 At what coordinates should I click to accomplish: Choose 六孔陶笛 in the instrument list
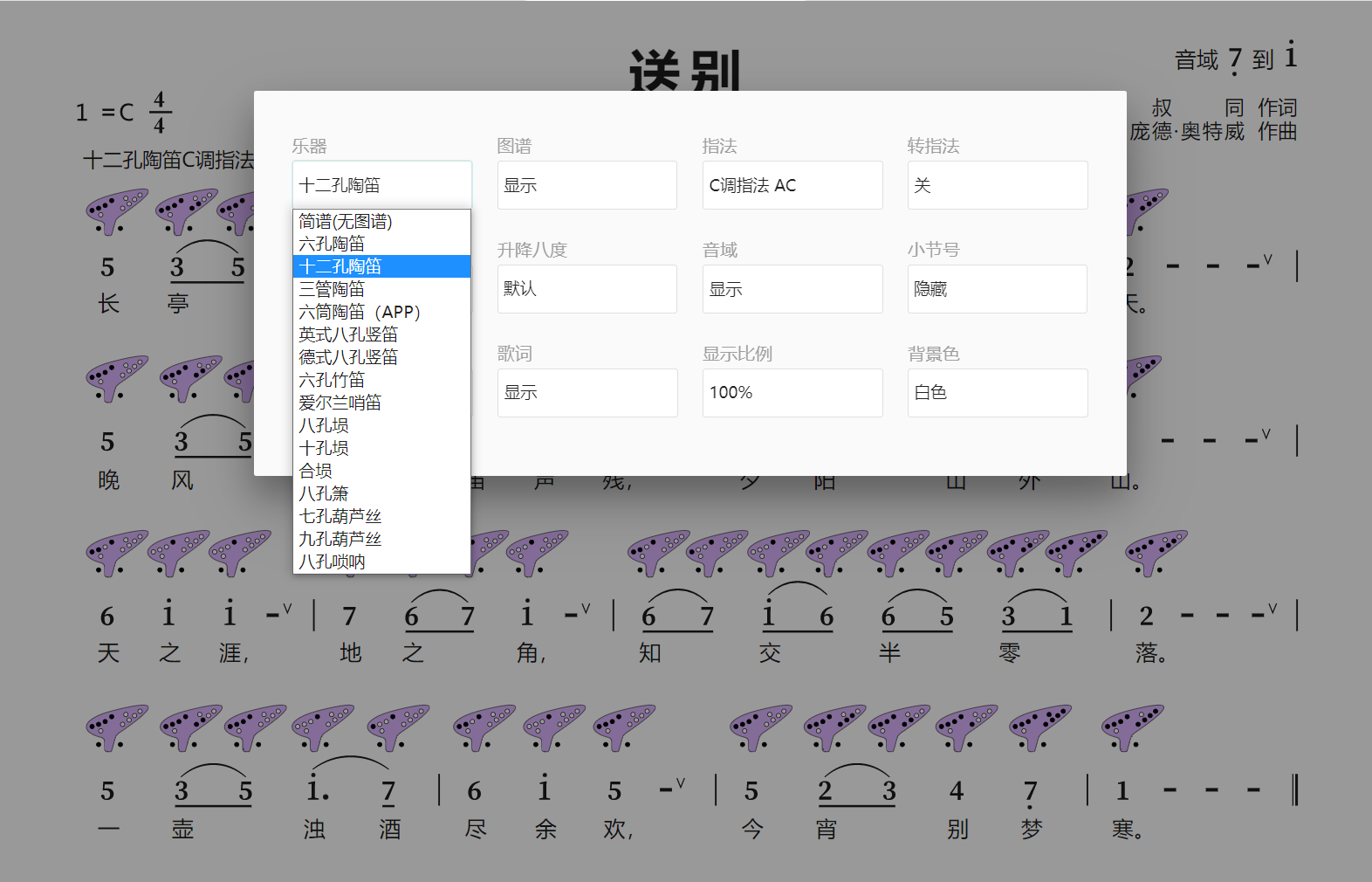[381, 244]
